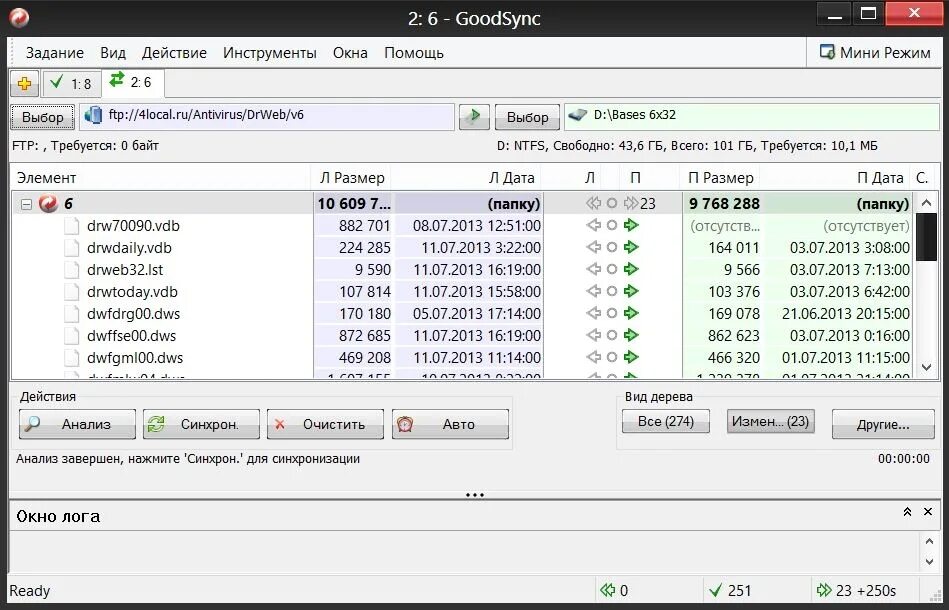This screenshot has height=610, width=949.
Task: Set do-nothing circle for dwfdrg00.dws
Action: point(612,313)
